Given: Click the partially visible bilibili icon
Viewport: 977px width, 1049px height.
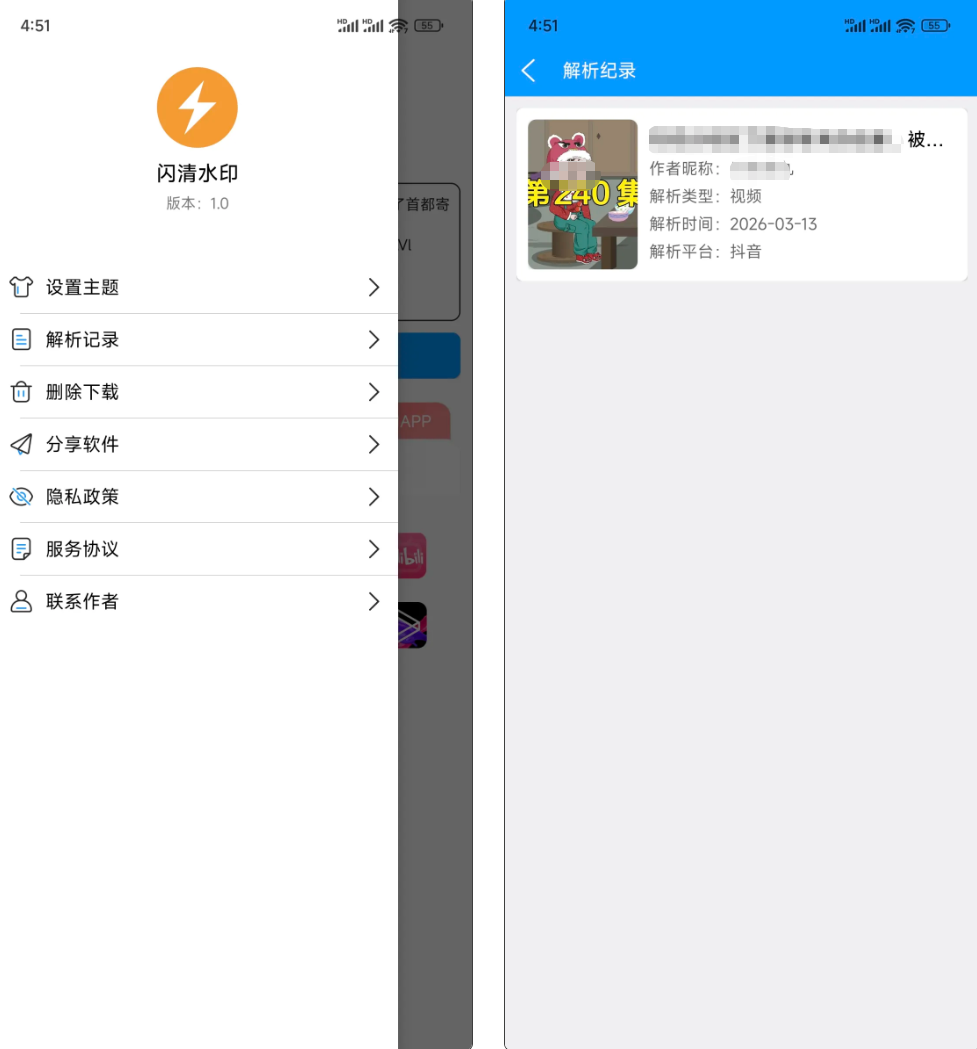Looking at the screenshot, I should pos(411,556).
